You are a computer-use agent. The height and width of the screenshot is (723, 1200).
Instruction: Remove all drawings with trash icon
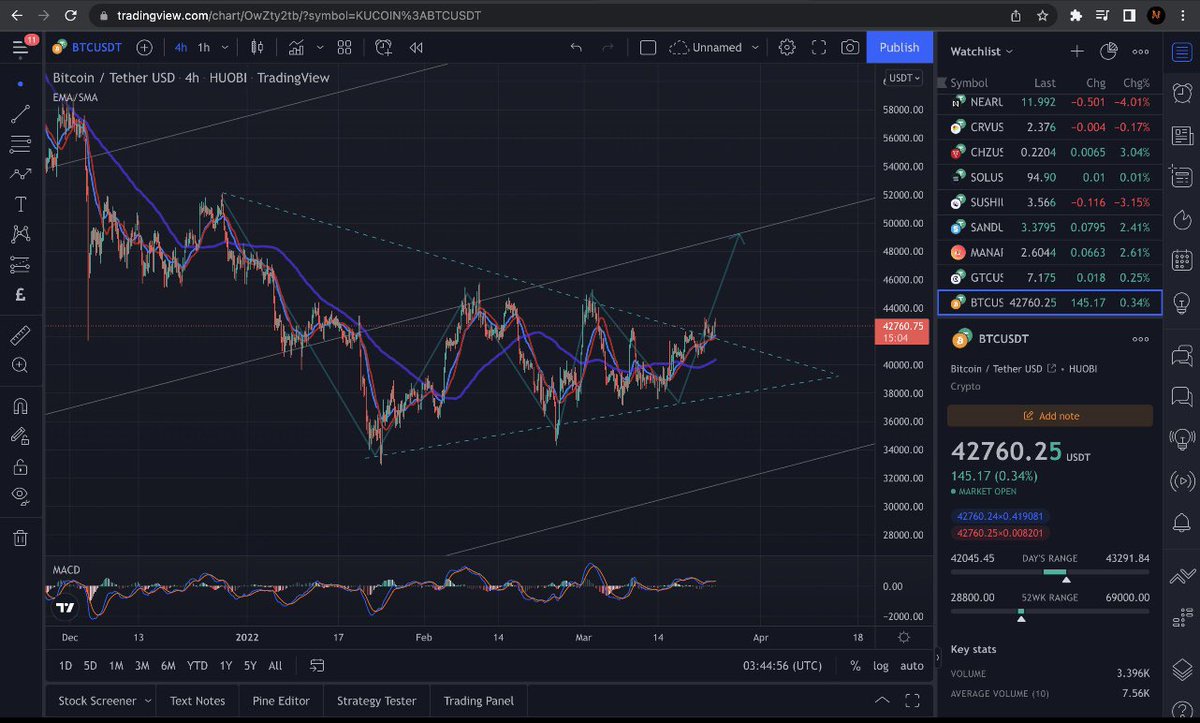point(20,538)
